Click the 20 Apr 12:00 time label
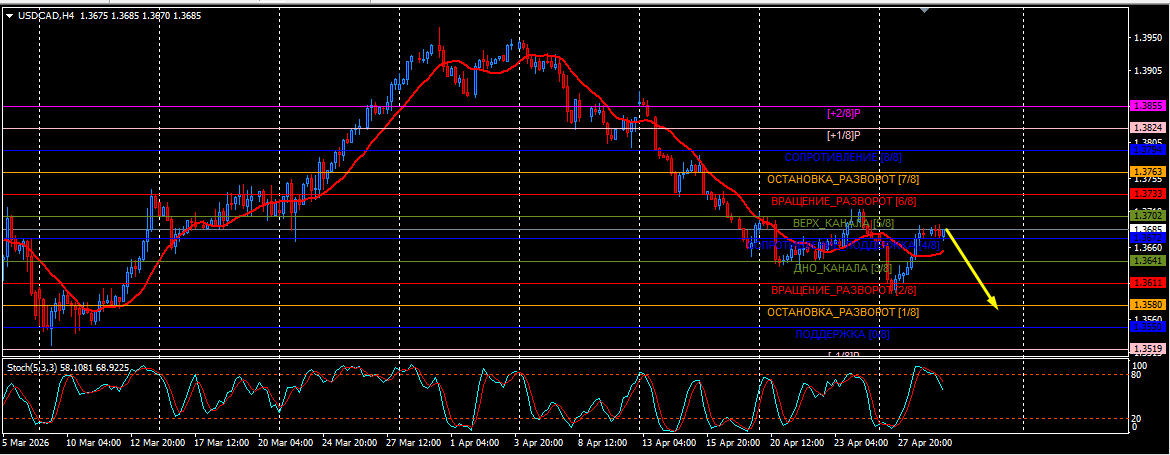 click(x=800, y=442)
